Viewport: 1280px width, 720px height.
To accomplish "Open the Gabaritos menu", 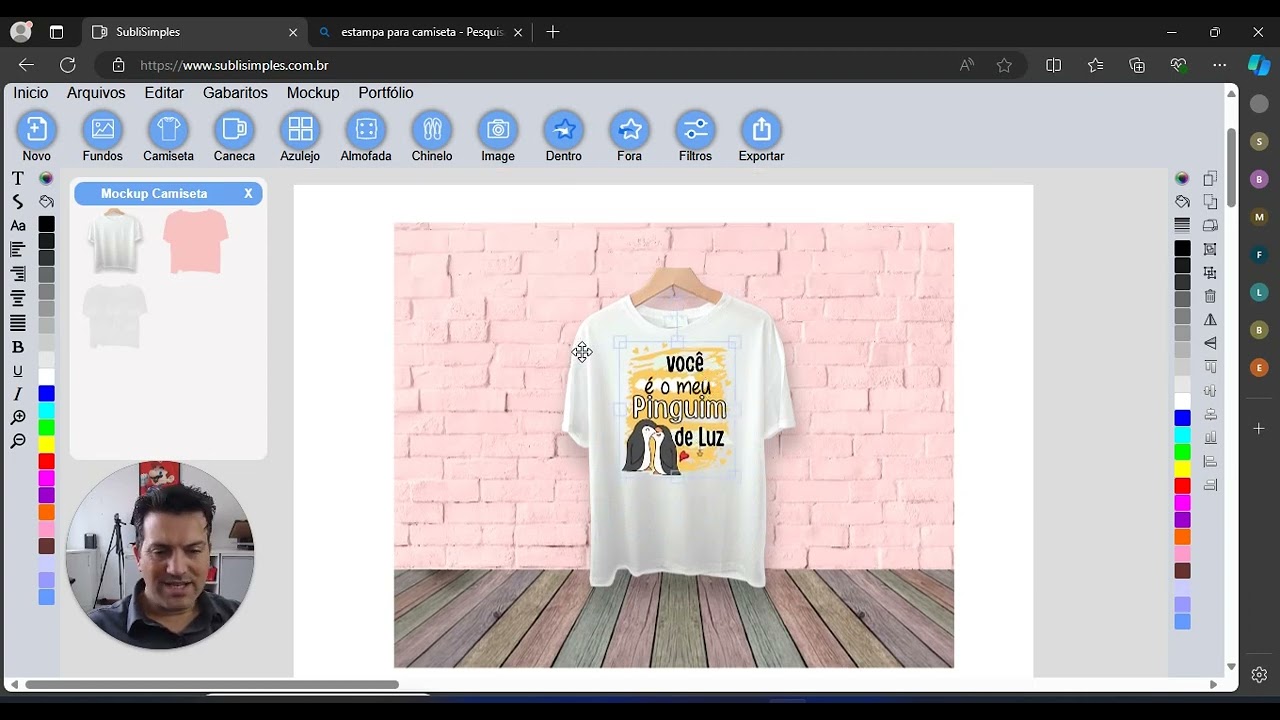I will pos(235,93).
